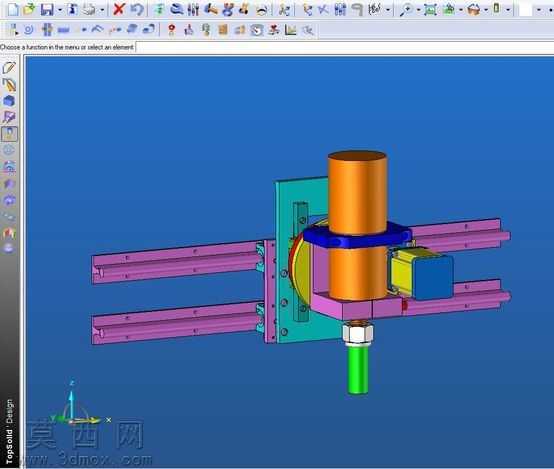Viewport: 554px width, 469px height.
Task: Click the gray paragraph-shaped icon in top toolbar
Action: 358,9
